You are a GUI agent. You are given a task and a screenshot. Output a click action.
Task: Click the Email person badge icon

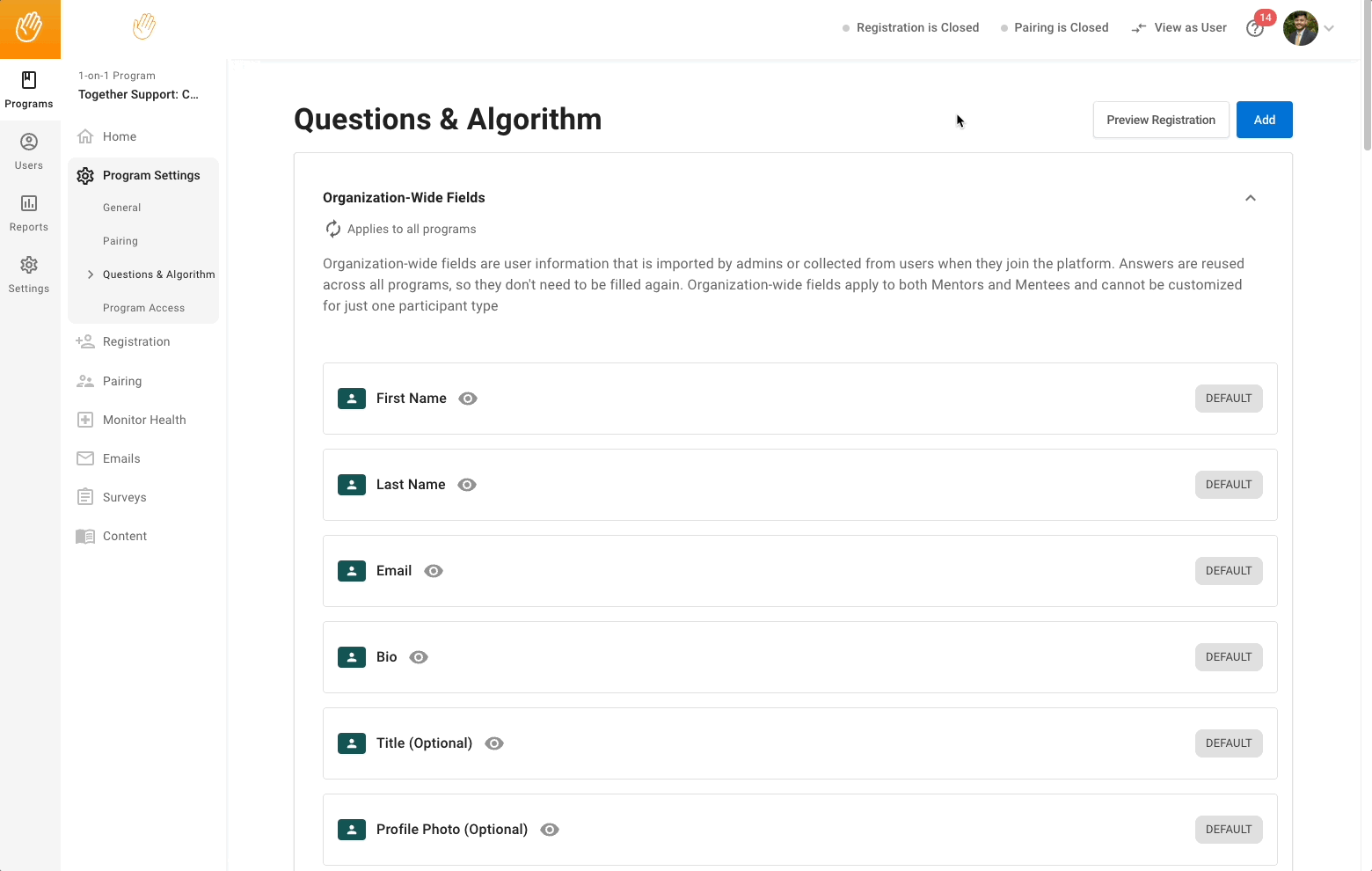pyautogui.click(x=352, y=571)
